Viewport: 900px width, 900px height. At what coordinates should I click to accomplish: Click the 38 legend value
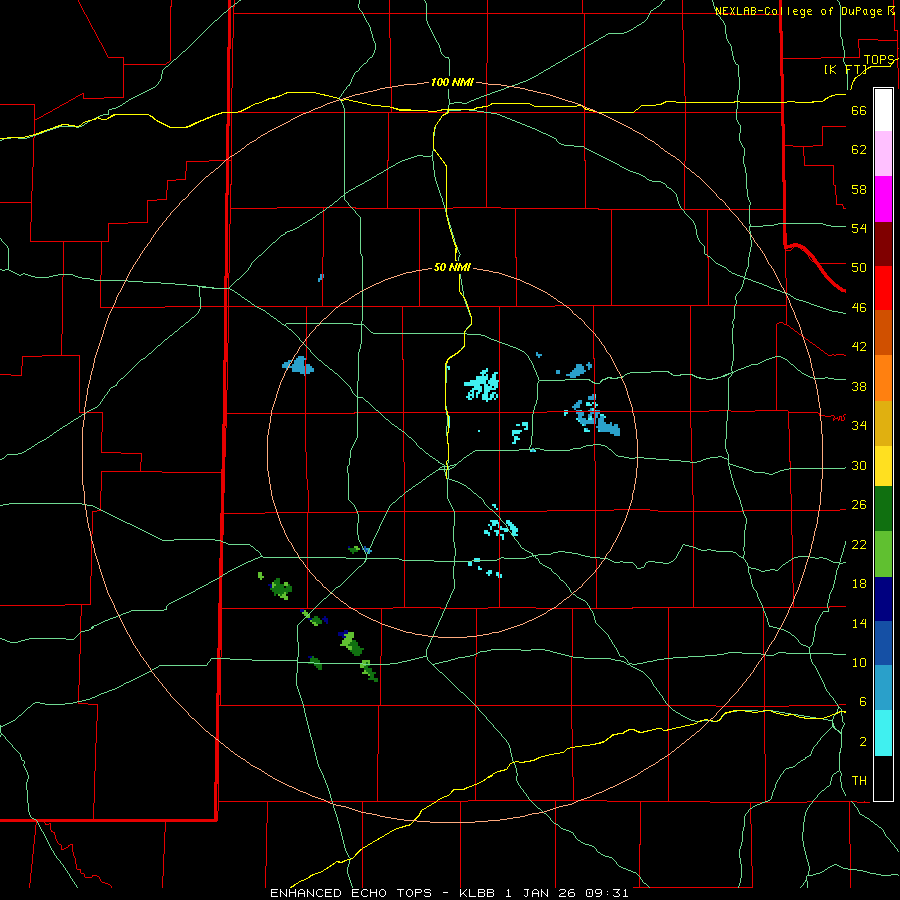pos(859,386)
